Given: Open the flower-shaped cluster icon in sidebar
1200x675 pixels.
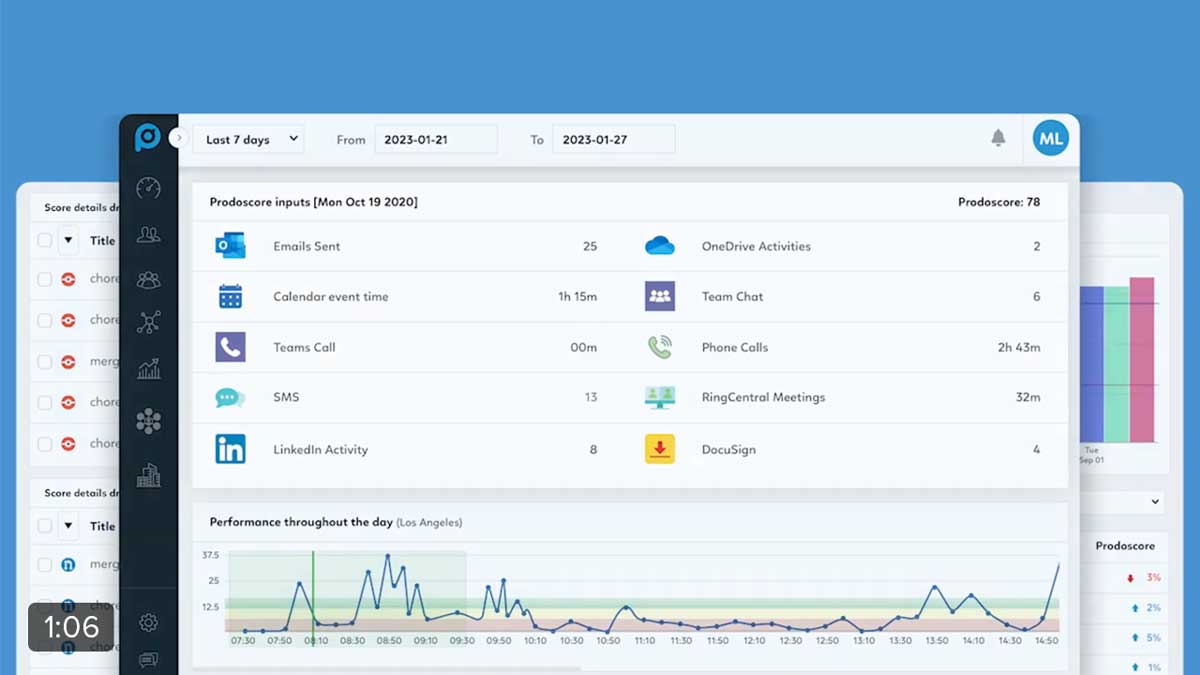Looking at the screenshot, I should (x=148, y=421).
